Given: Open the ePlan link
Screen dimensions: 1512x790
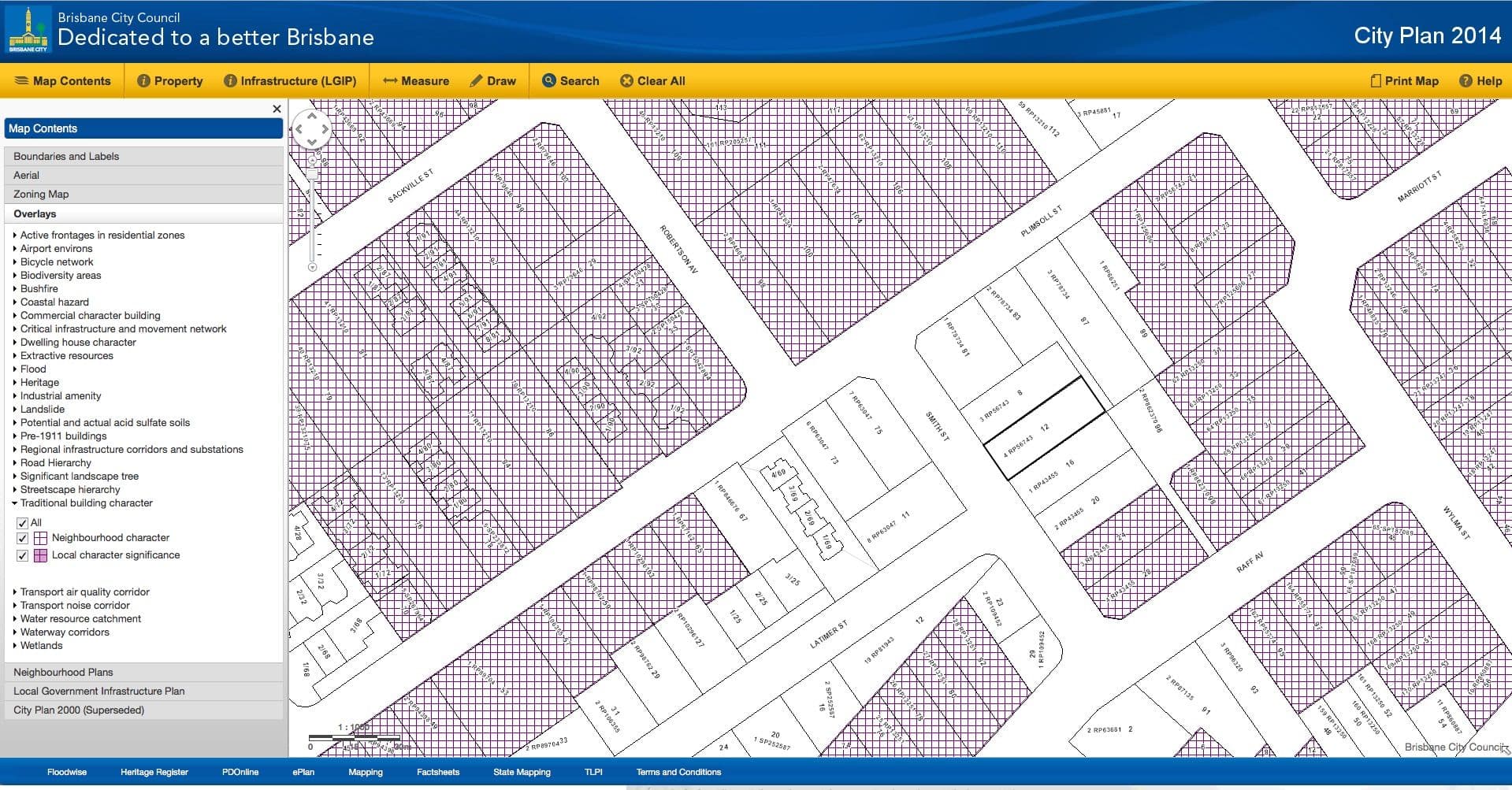Looking at the screenshot, I should click(303, 772).
